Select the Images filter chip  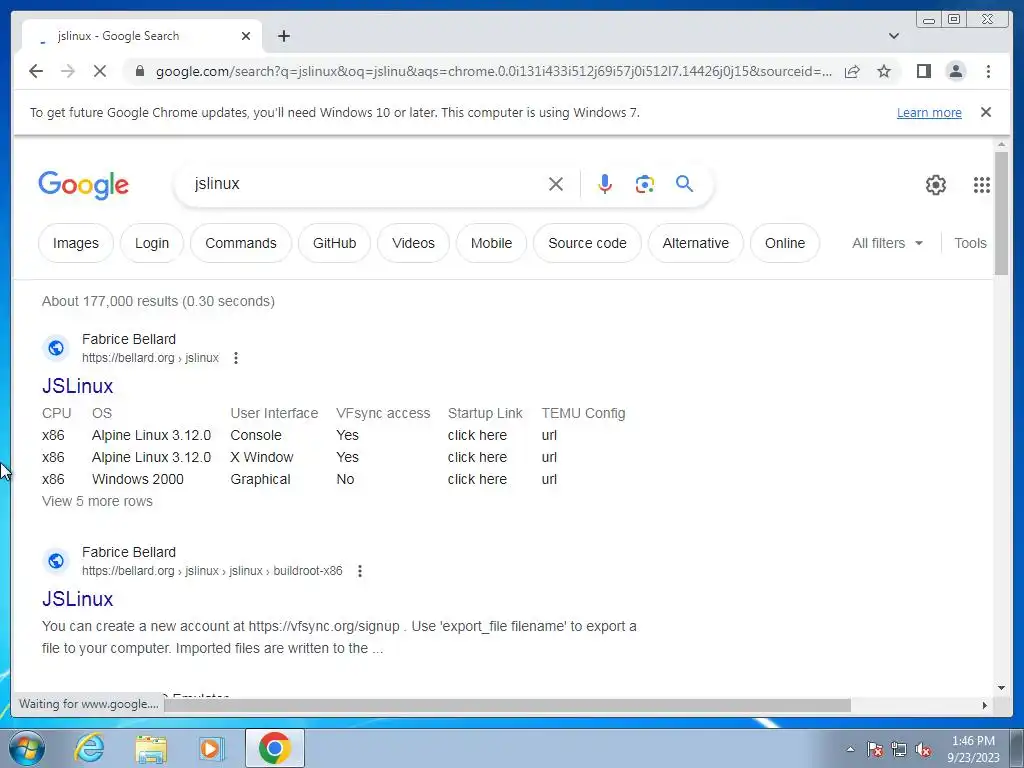coord(76,243)
